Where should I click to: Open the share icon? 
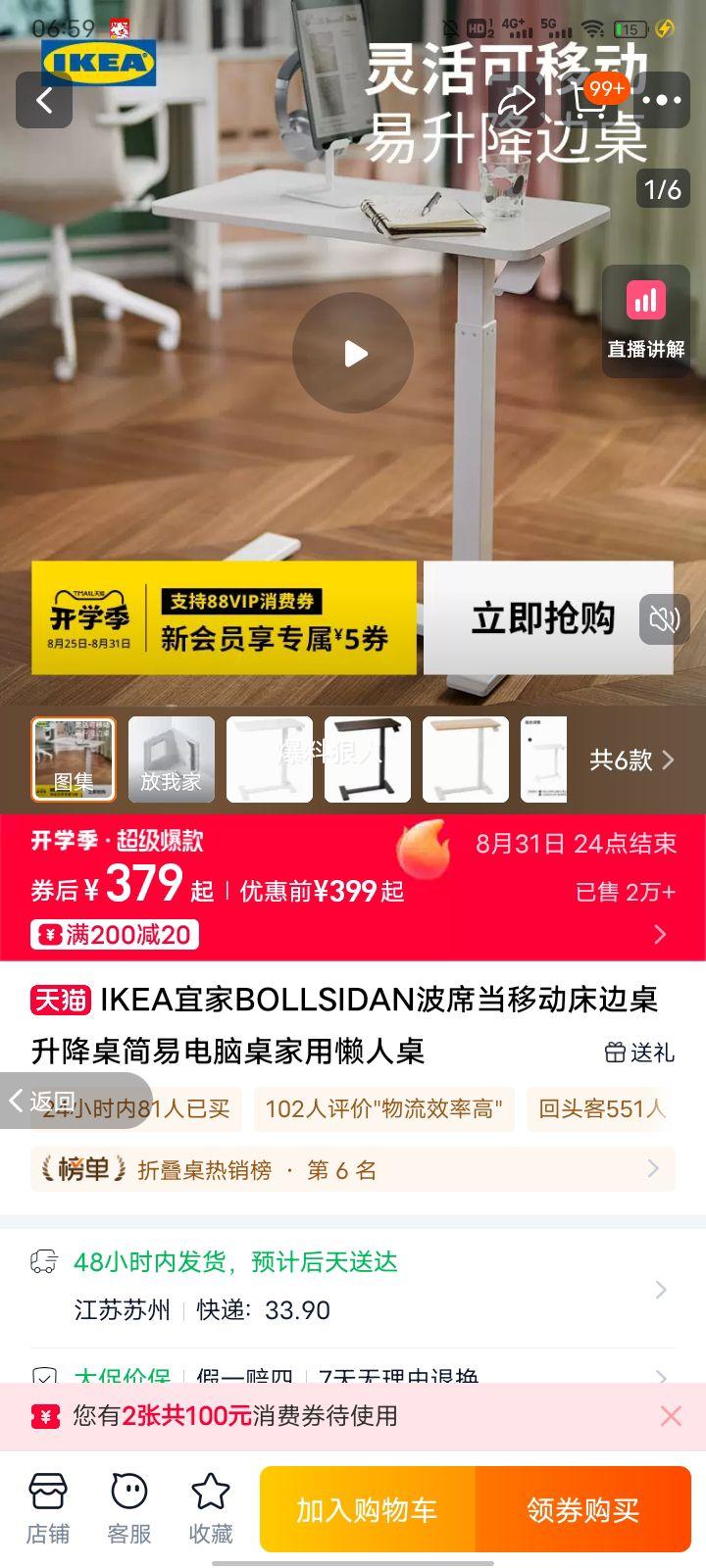[x=517, y=100]
